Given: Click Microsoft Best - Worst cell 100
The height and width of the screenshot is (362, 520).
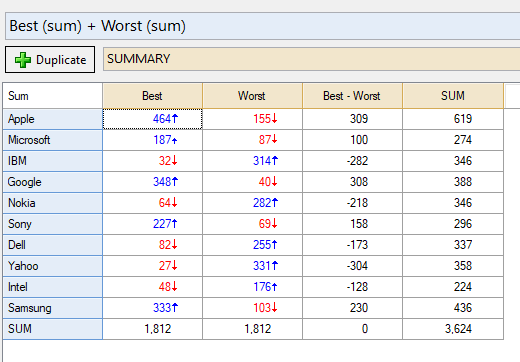Looking at the screenshot, I should coord(352,140).
